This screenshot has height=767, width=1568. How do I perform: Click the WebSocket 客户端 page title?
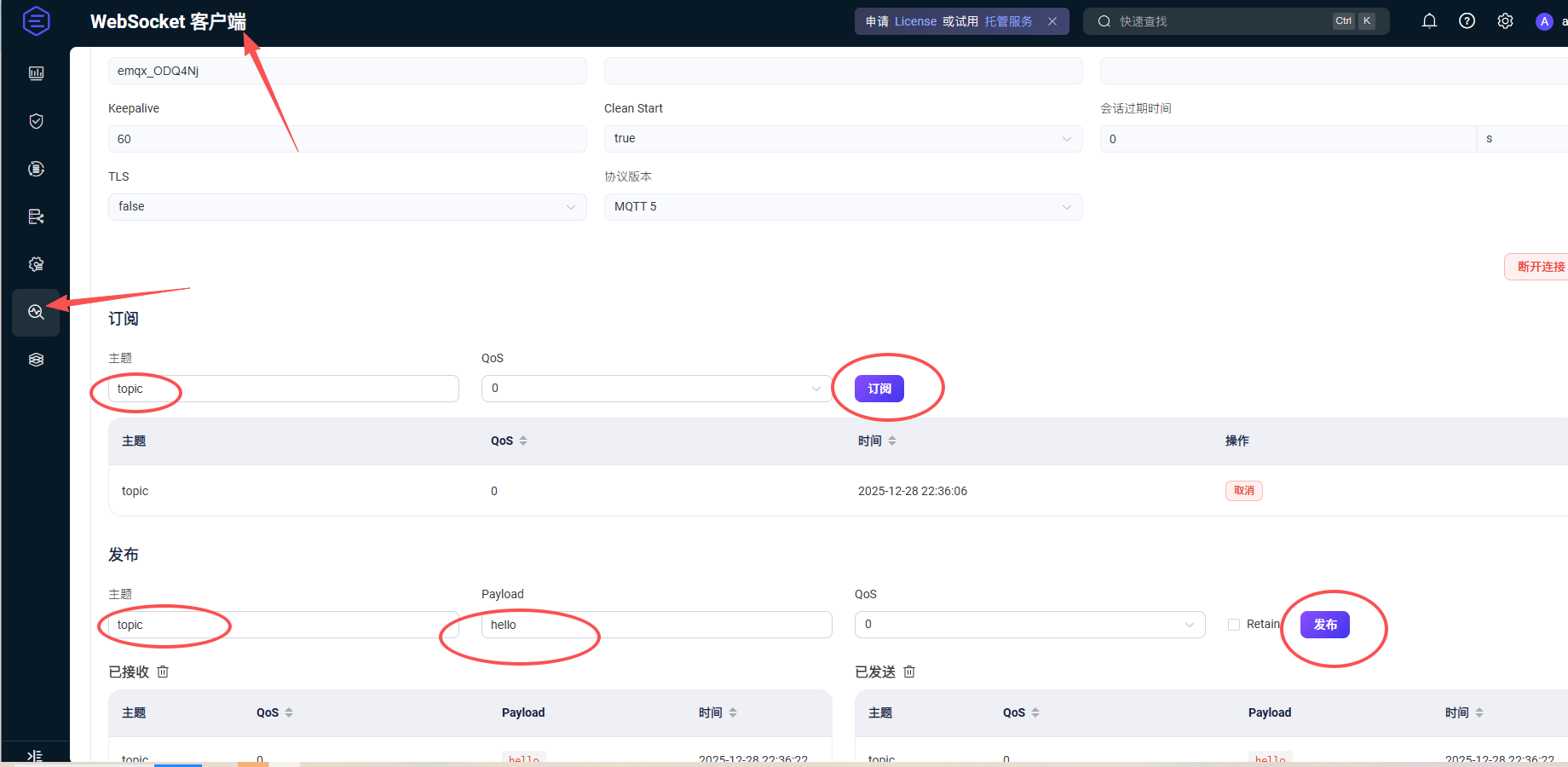point(169,21)
